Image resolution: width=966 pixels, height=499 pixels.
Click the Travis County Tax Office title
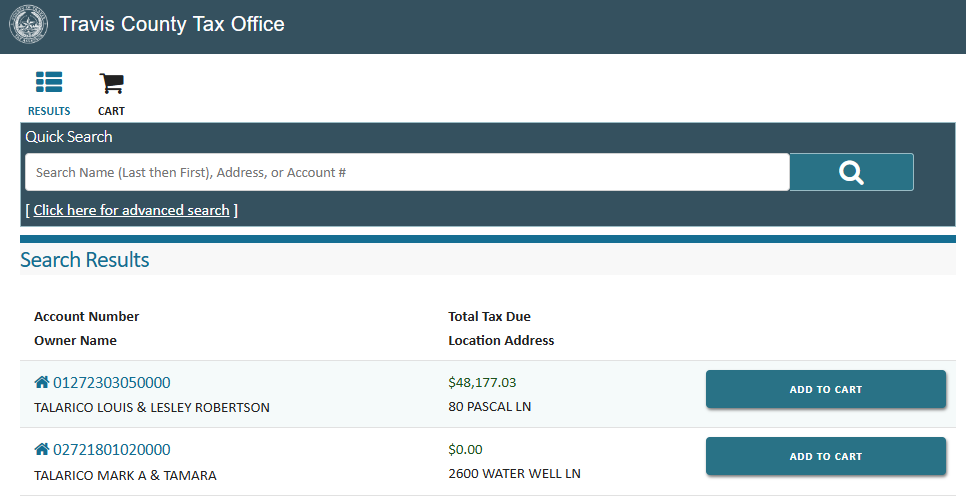tap(172, 24)
